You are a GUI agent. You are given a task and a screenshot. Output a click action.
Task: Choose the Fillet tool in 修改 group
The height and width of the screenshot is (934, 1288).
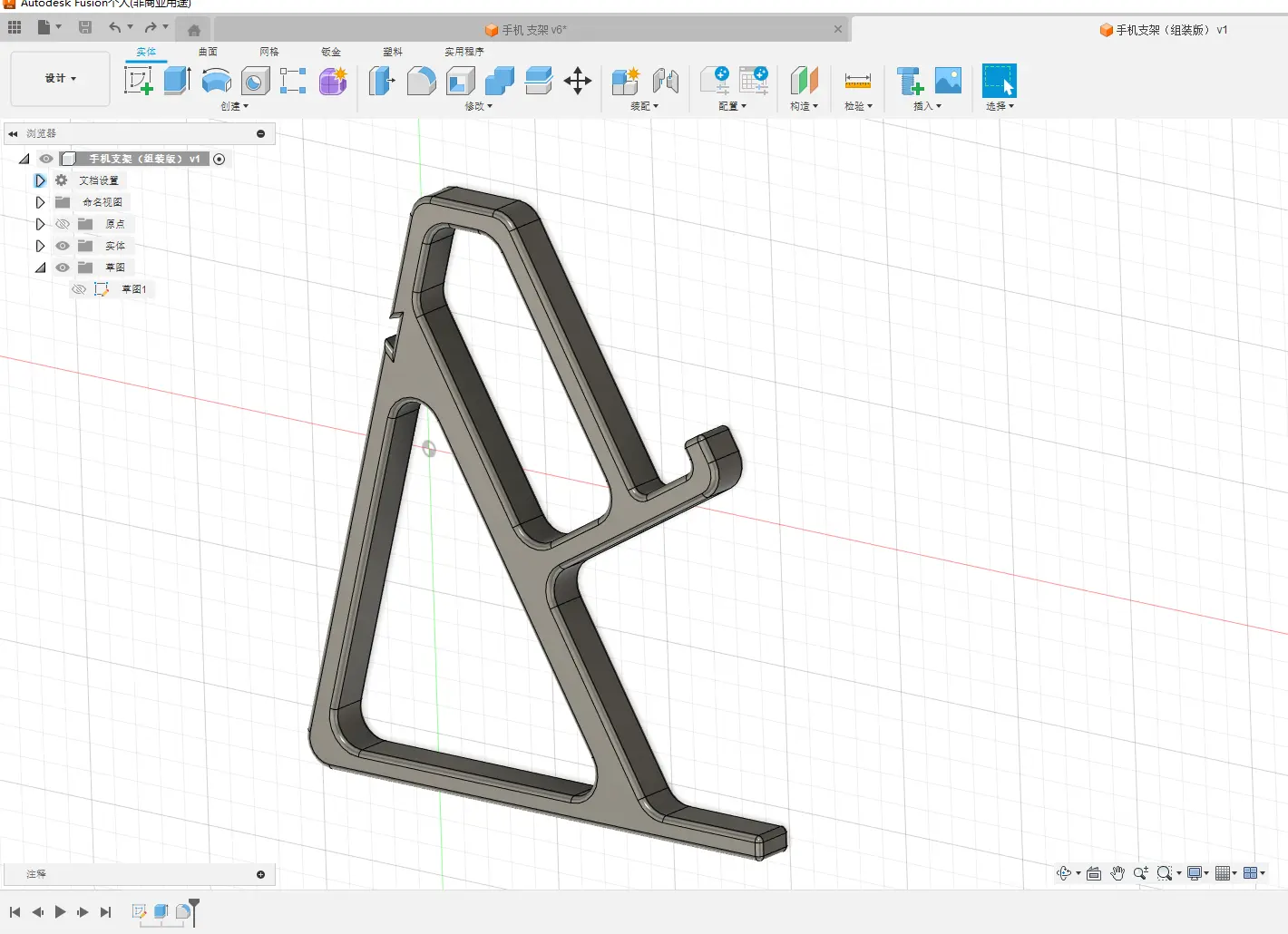coord(421,81)
